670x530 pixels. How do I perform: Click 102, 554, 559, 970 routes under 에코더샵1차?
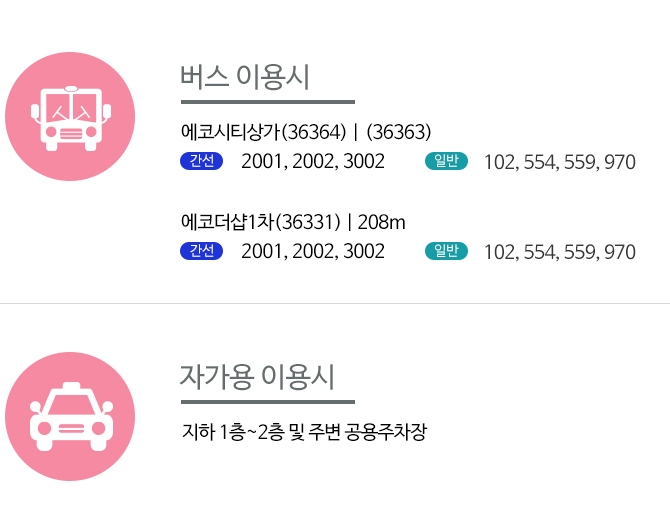(x=560, y=252)
